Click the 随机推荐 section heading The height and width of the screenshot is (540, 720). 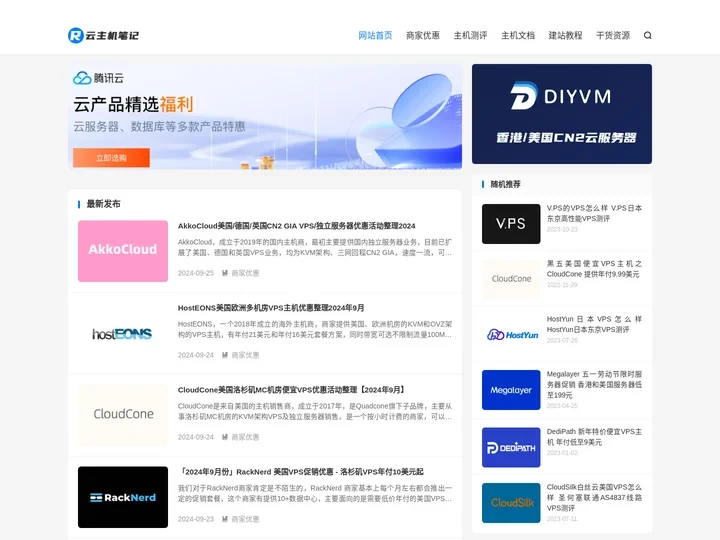tap(505, 184)
